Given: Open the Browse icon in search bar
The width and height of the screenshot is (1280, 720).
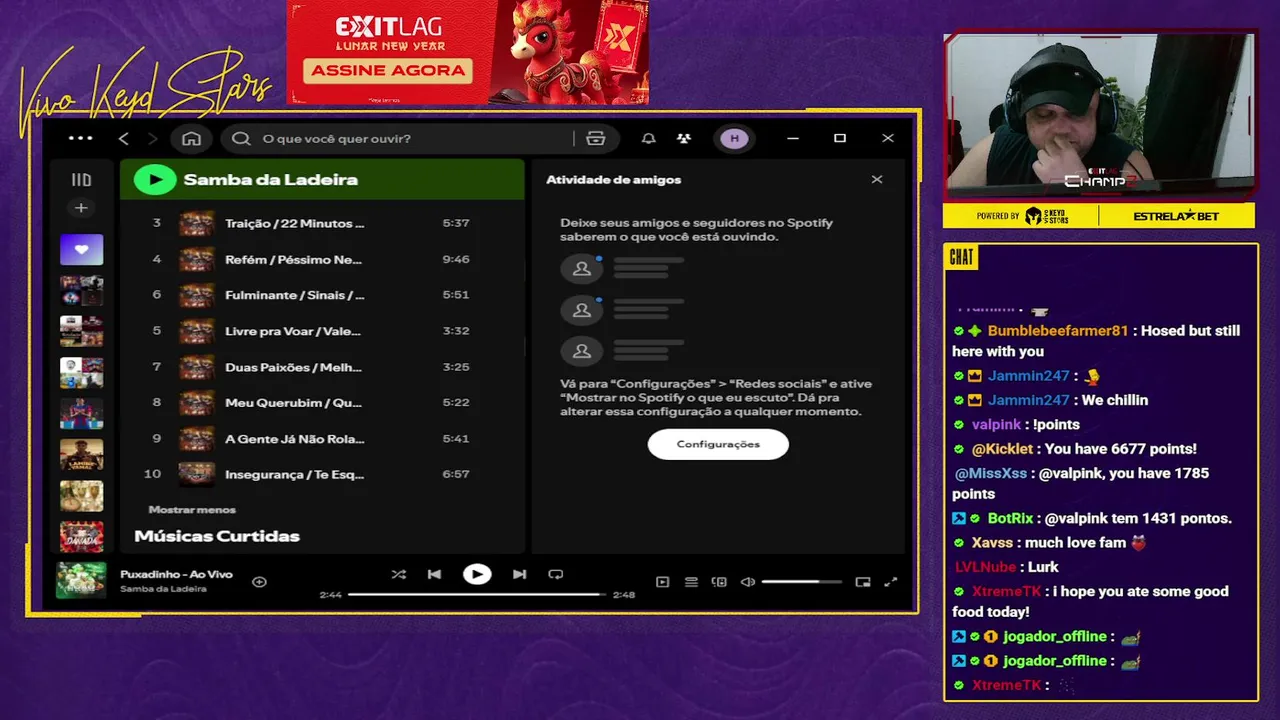Looking at the screenshot, I should [596, 138].
